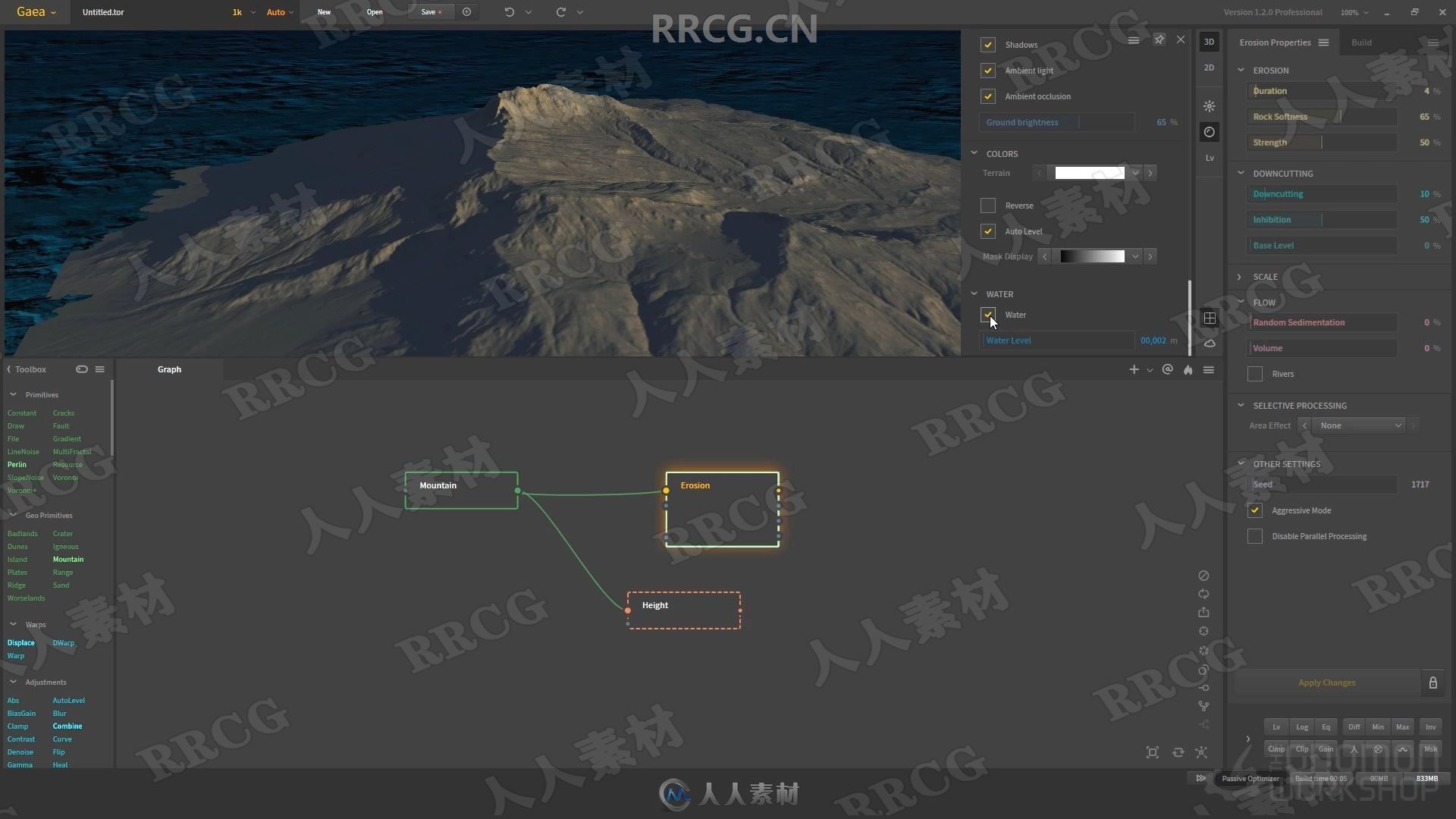Click the Erosion node in graph view
1456x819 pixels.
pos(720,510)
